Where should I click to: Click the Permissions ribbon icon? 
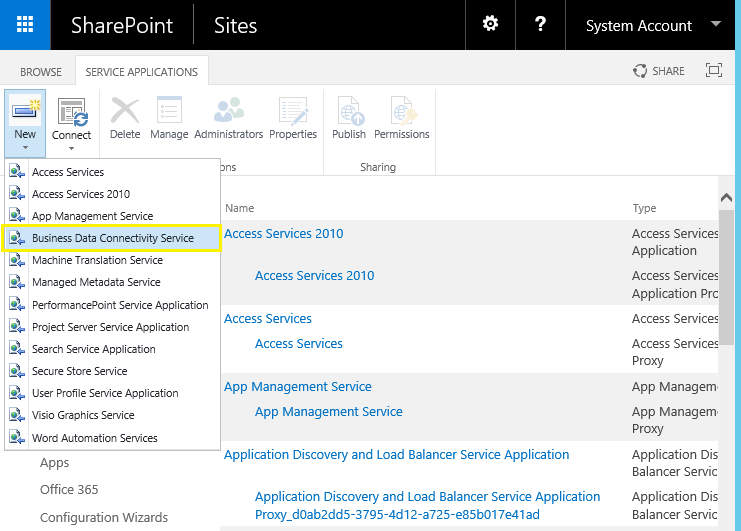404,111
